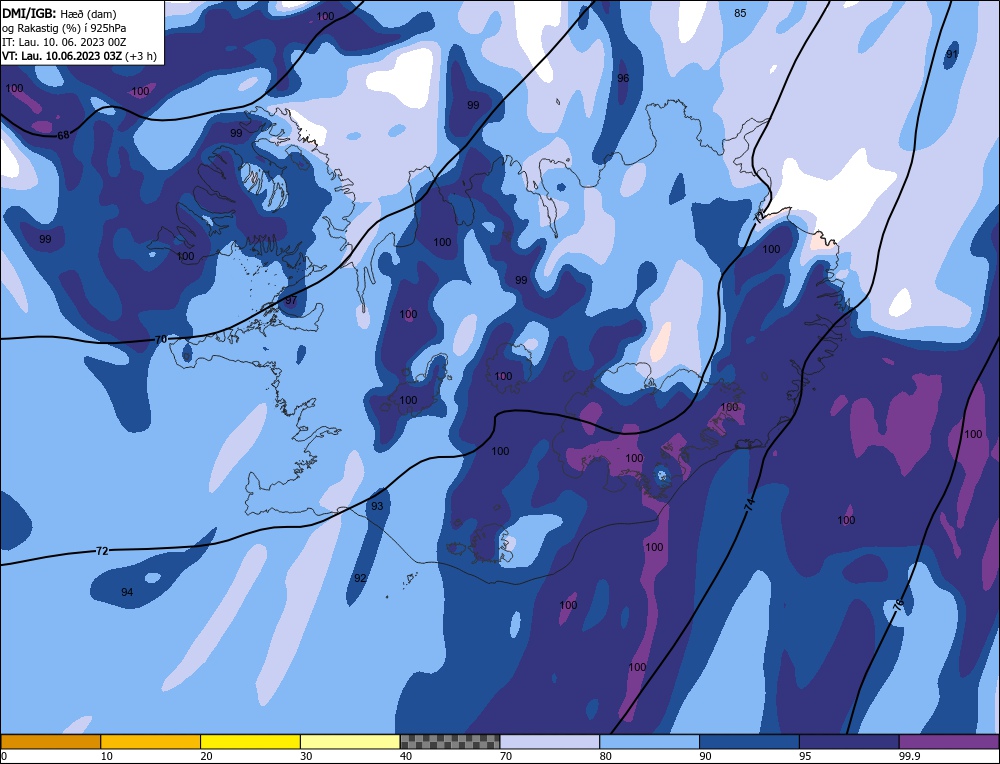Click the lavender 70–80 legend swatch
The image size is (1000, 764).
click(550, 741)
